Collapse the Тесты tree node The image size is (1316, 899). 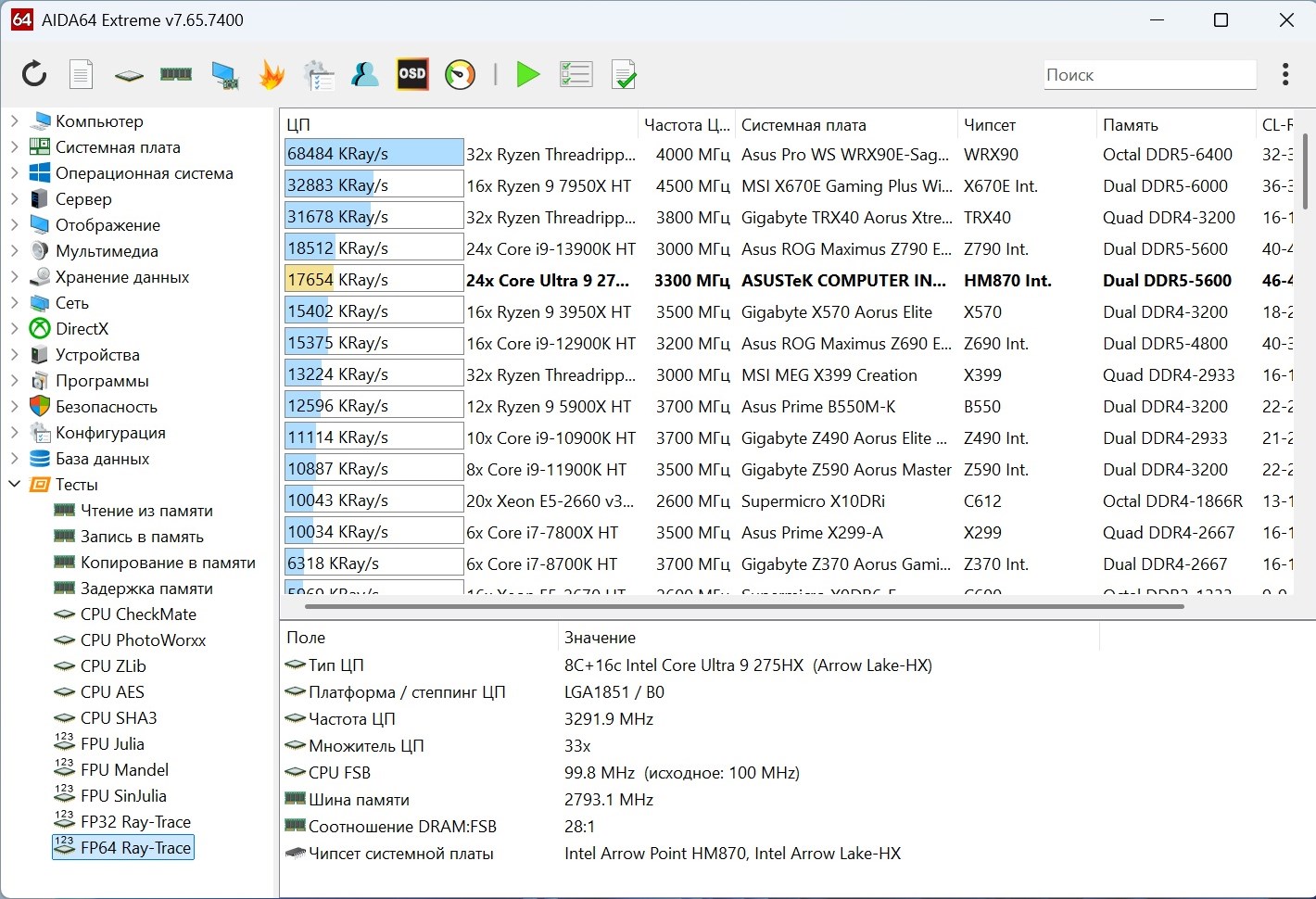click(14, 484)
